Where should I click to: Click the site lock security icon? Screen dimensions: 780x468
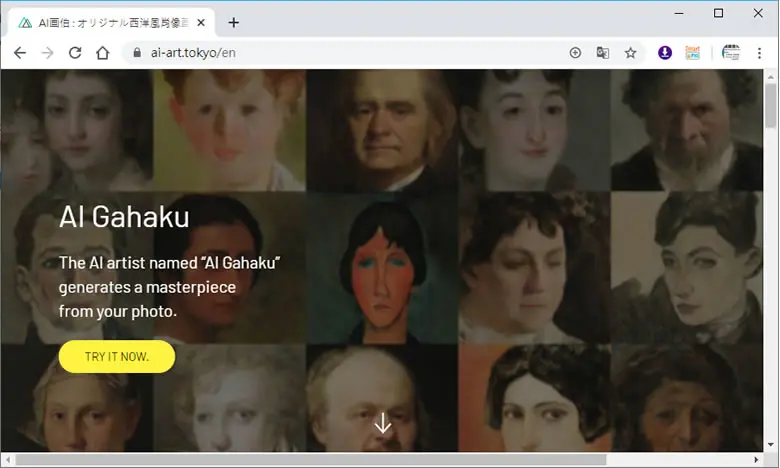click(x=137, y=53)
